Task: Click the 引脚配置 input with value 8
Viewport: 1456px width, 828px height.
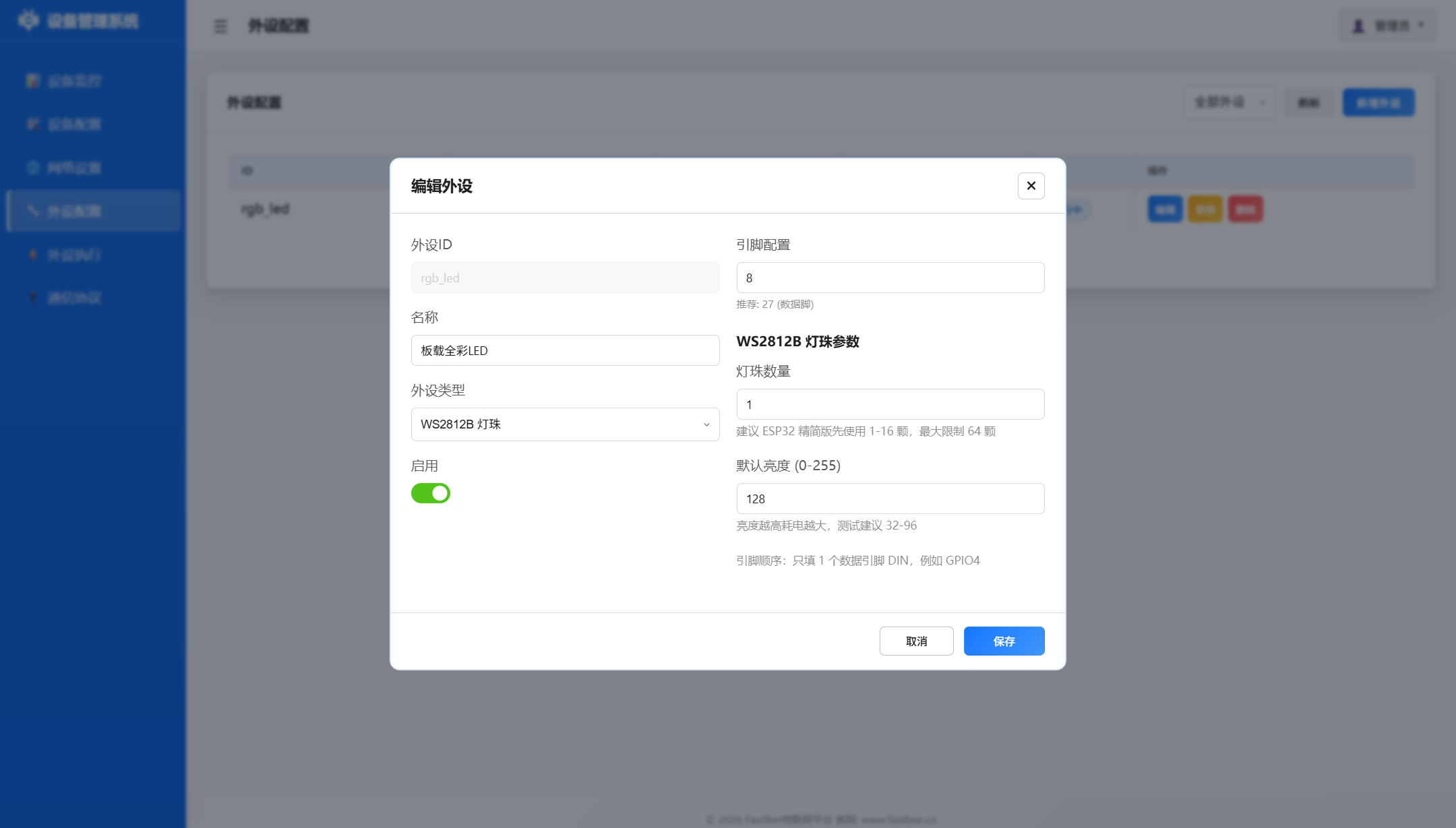Action: point(890,278)
